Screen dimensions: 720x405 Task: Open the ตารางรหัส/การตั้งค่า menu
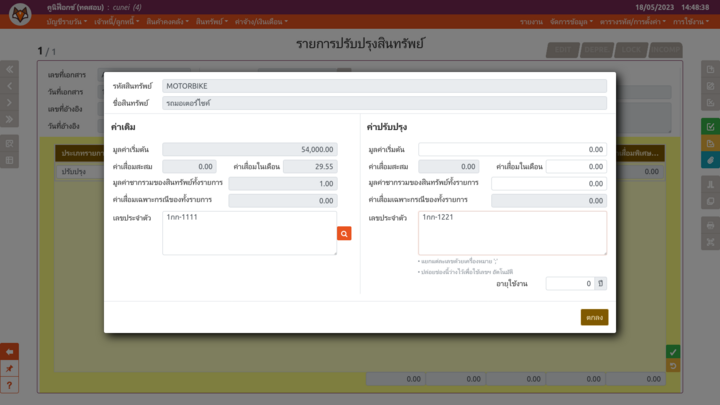[x=633, y=22]
